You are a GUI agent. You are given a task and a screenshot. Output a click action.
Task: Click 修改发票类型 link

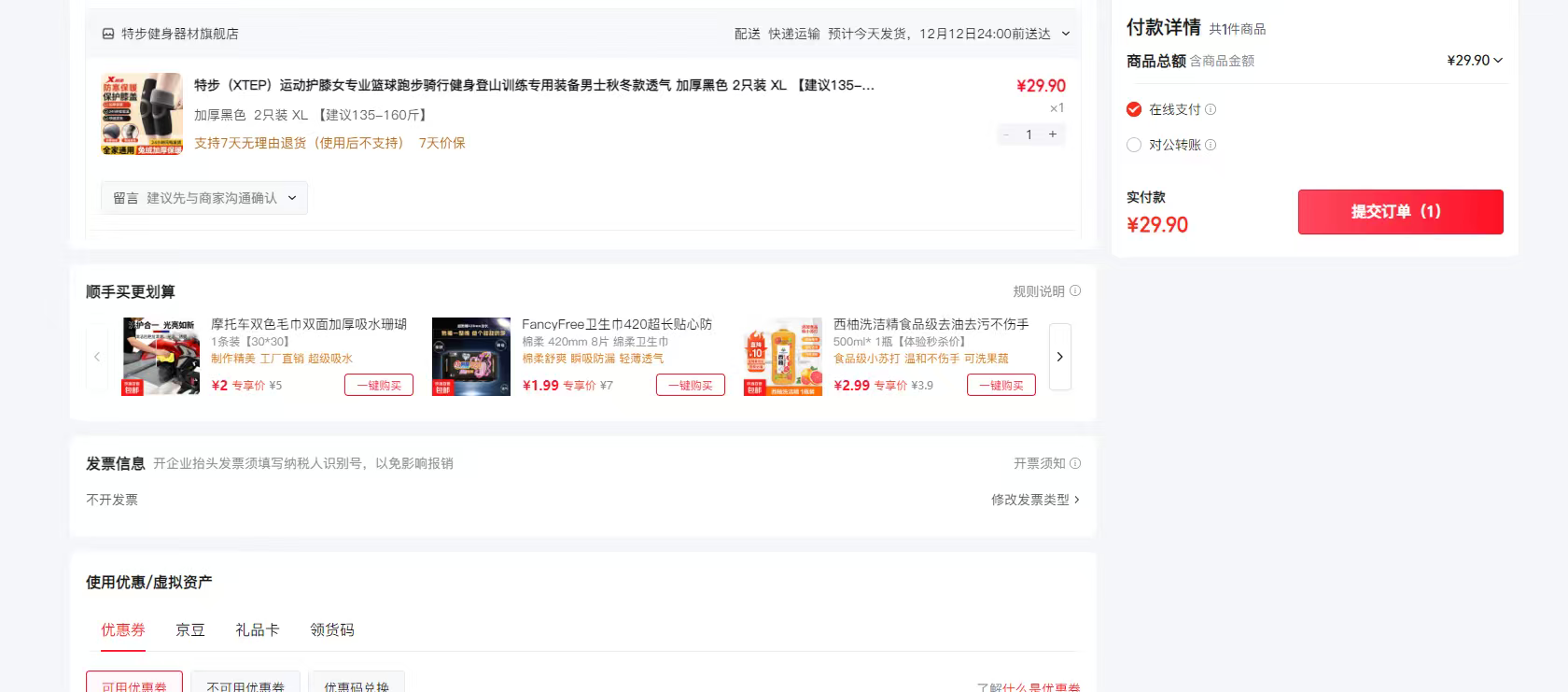click(x=1034, y=500)
